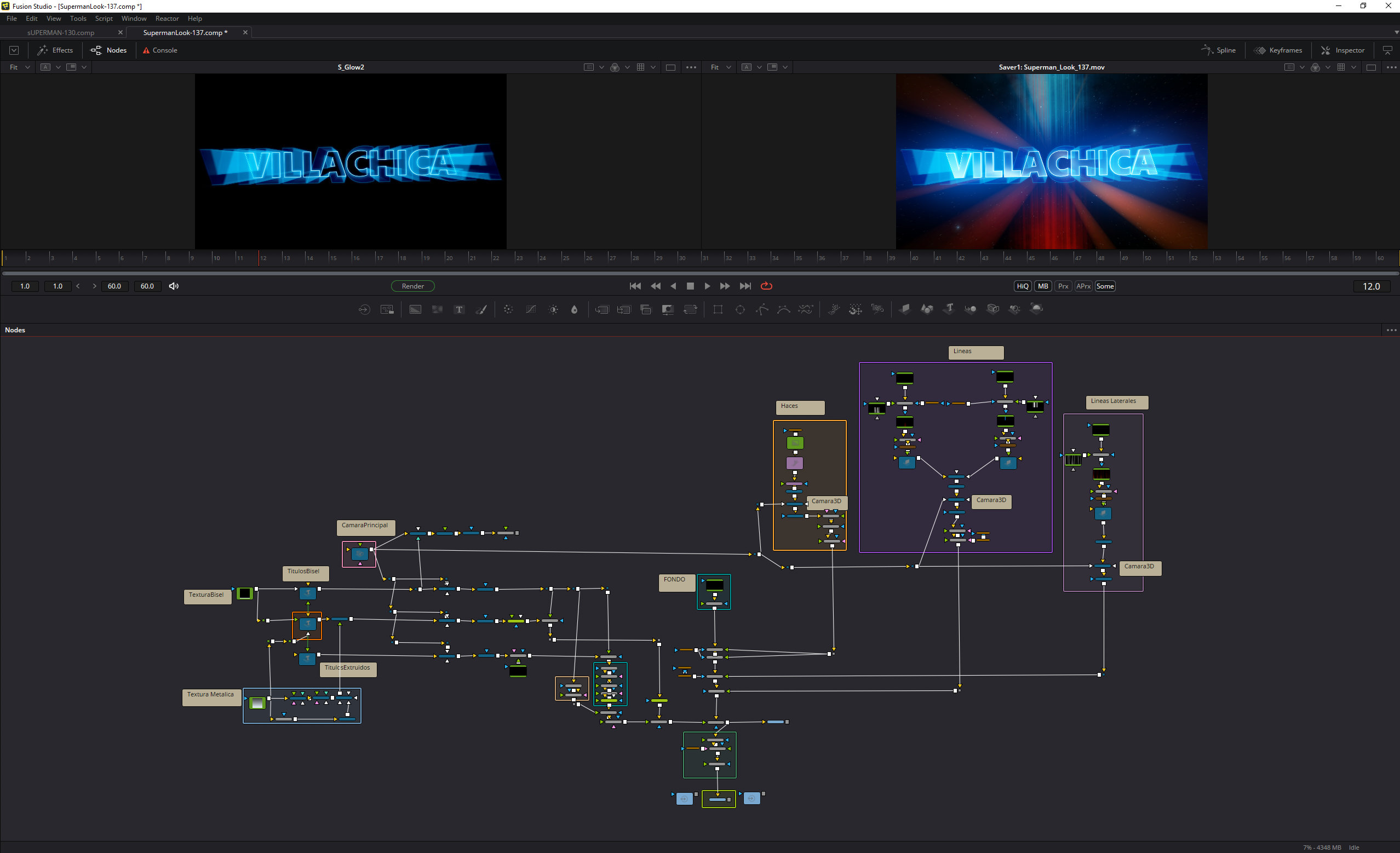Image resolution: width=1400 pixels, height=853 pixels.
Task: Click the green Render button
Action: 412,286
